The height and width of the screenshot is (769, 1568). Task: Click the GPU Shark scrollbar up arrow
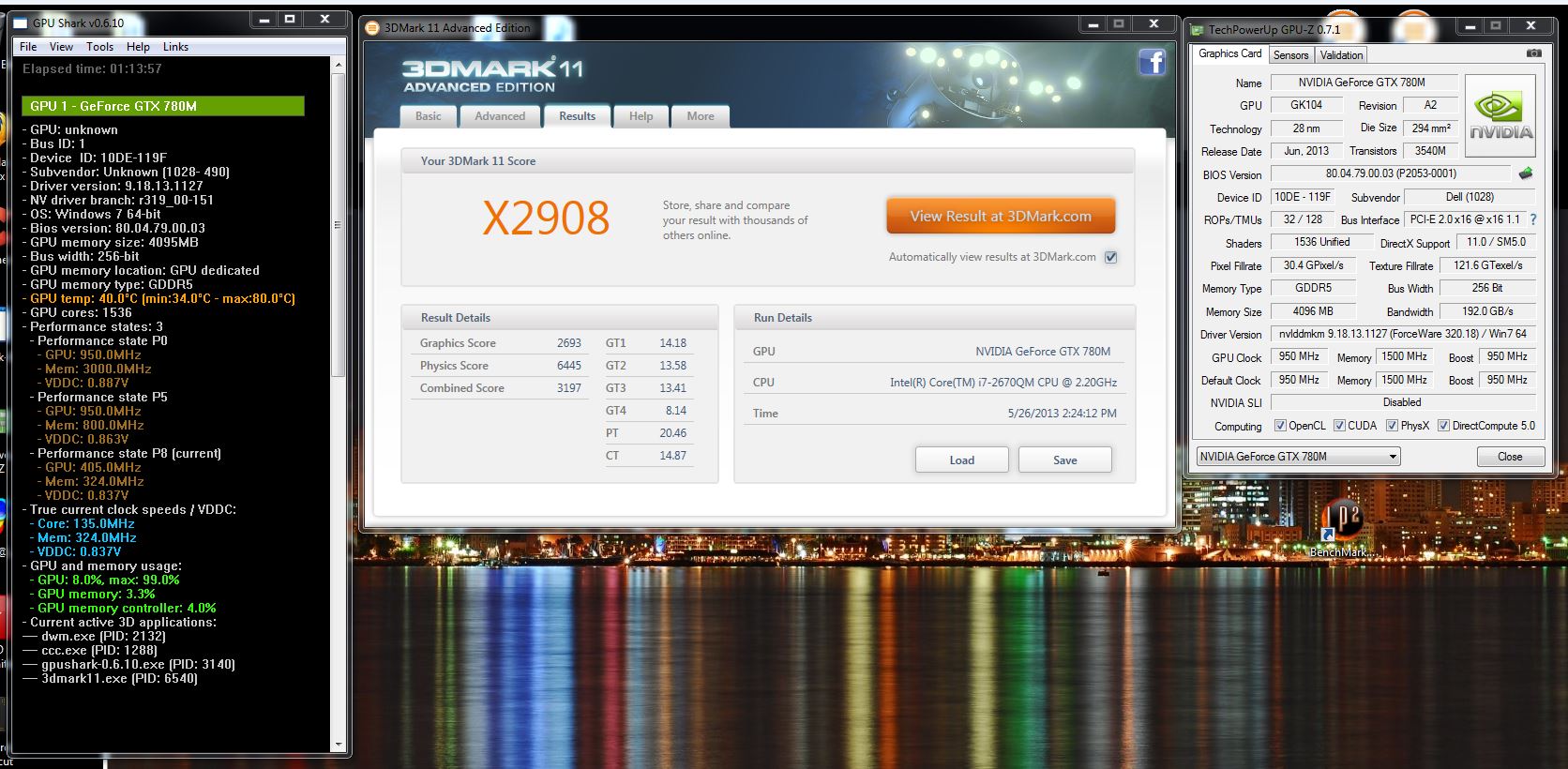339,65
